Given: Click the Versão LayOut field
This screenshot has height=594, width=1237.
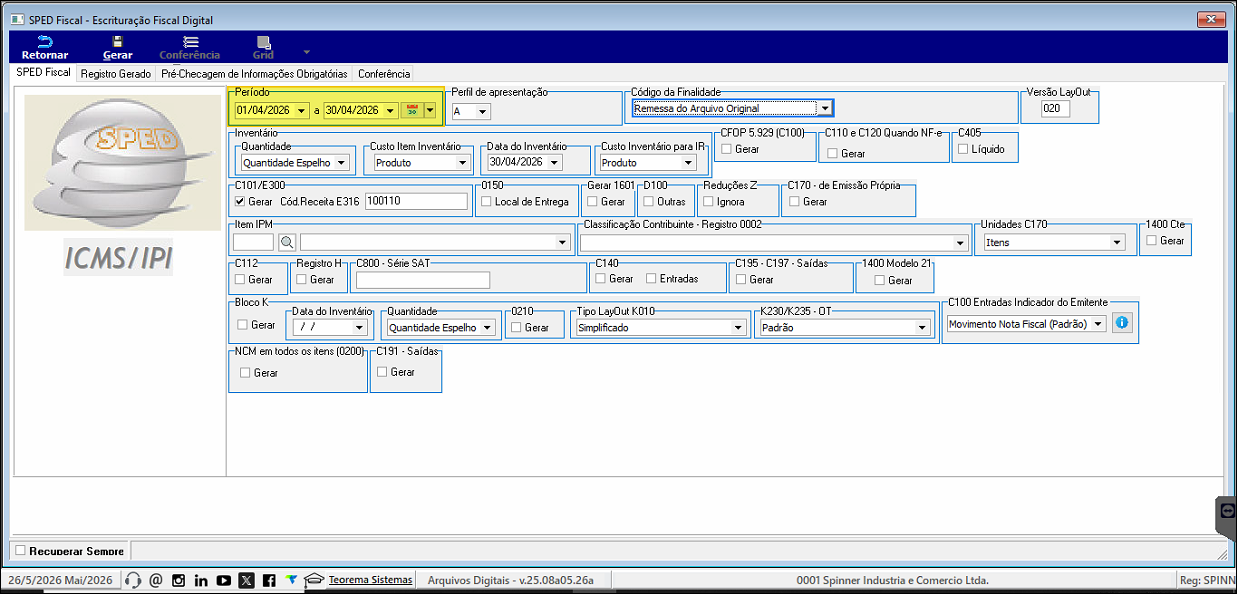Looking at the screenshot, I should (1055, 108).
